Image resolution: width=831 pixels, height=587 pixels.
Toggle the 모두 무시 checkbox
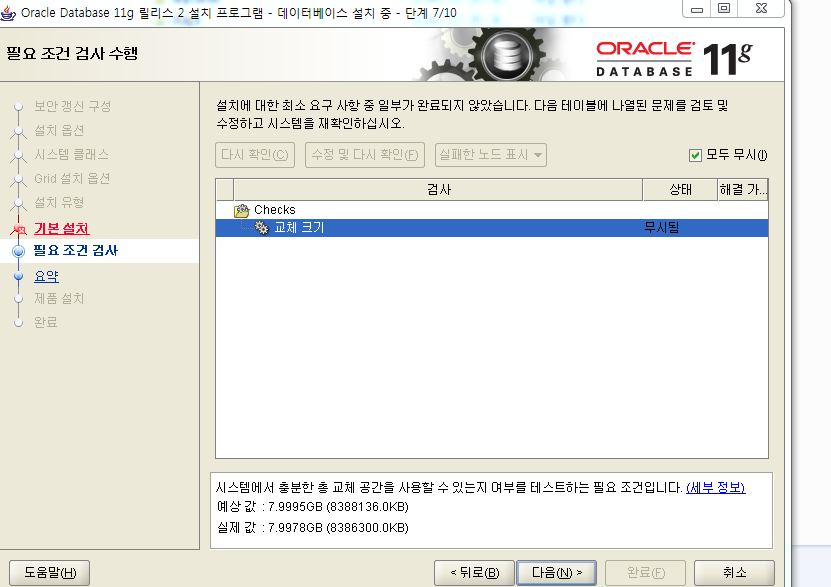point(695,155)
